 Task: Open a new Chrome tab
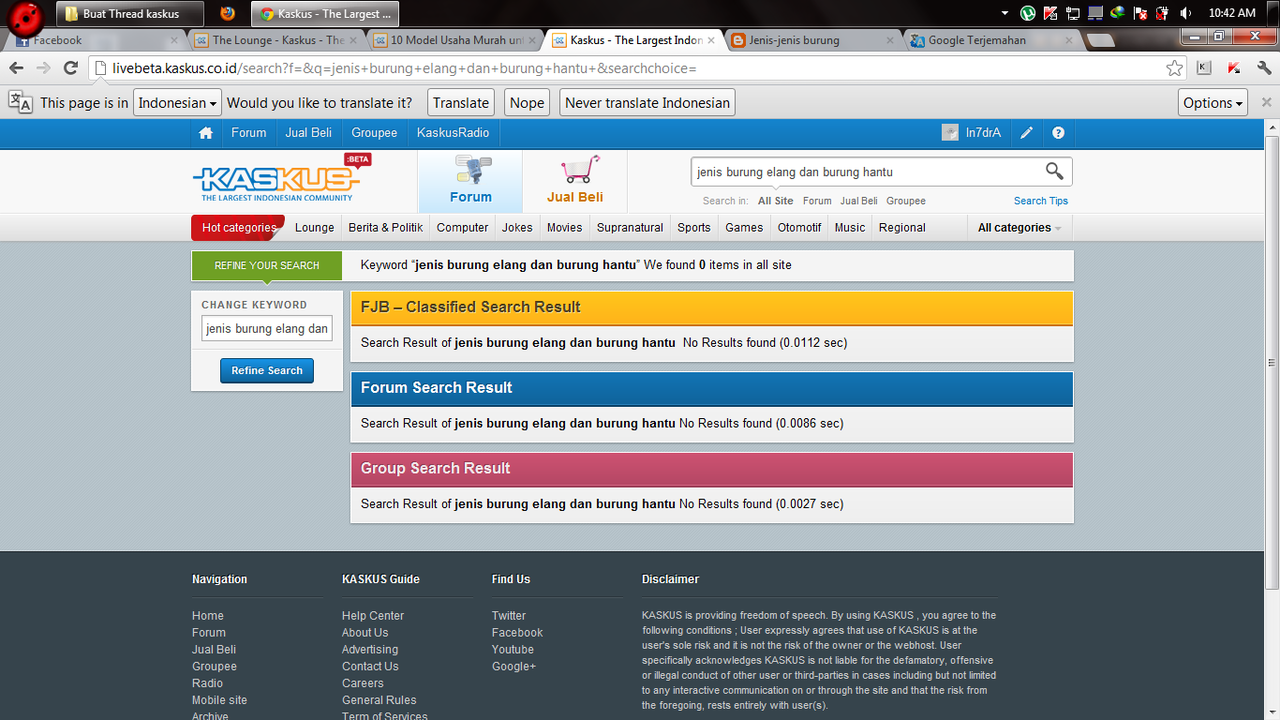[1100, 41]
